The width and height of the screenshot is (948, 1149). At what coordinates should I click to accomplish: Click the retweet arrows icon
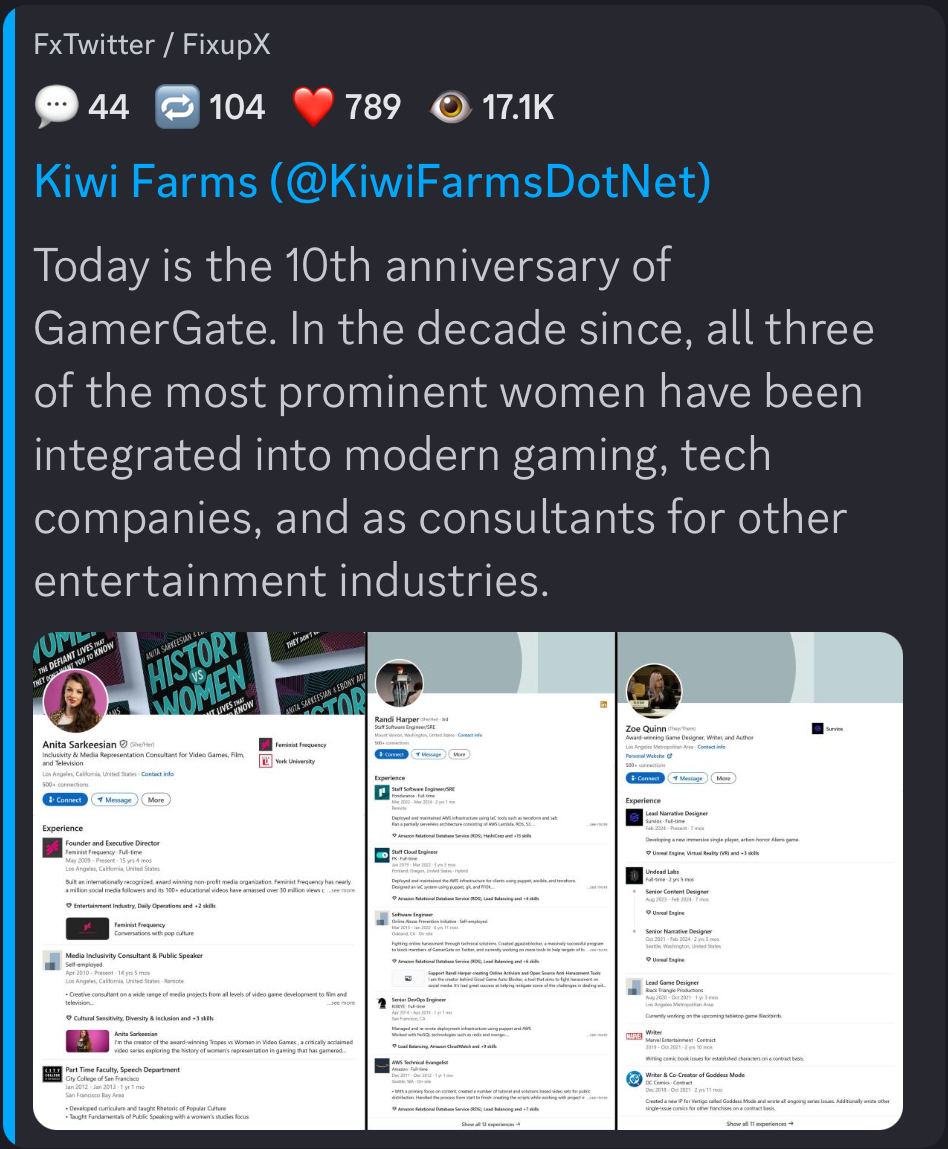point(176,106)
